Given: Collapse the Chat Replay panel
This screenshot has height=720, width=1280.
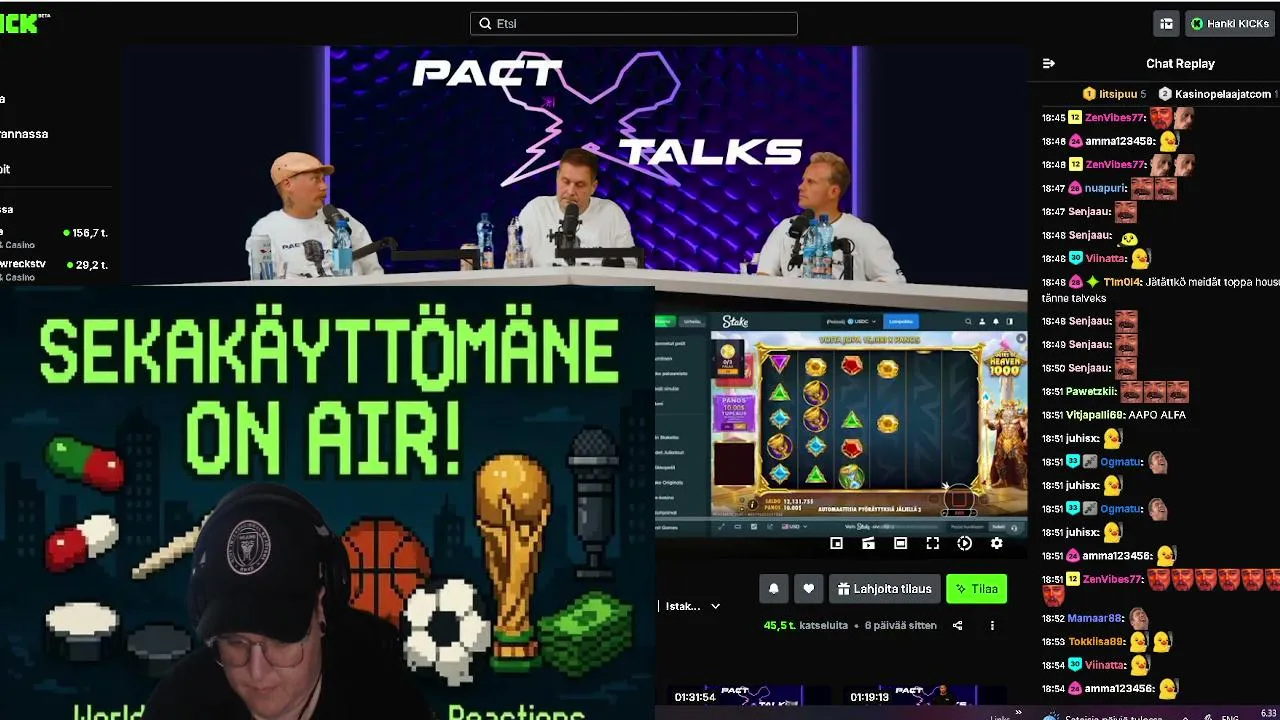Looking at the screenshot, I should (1048, 63).
